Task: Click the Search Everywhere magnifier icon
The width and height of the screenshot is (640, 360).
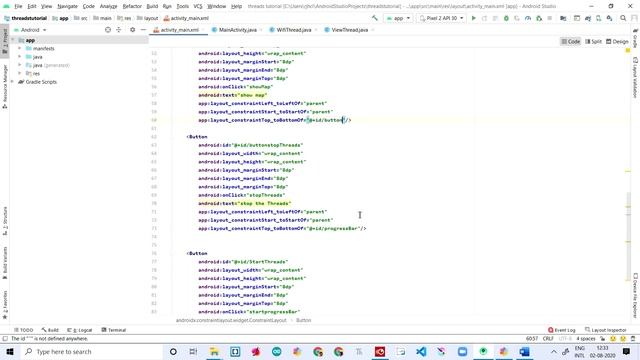Action: click(x=623, y=18)
